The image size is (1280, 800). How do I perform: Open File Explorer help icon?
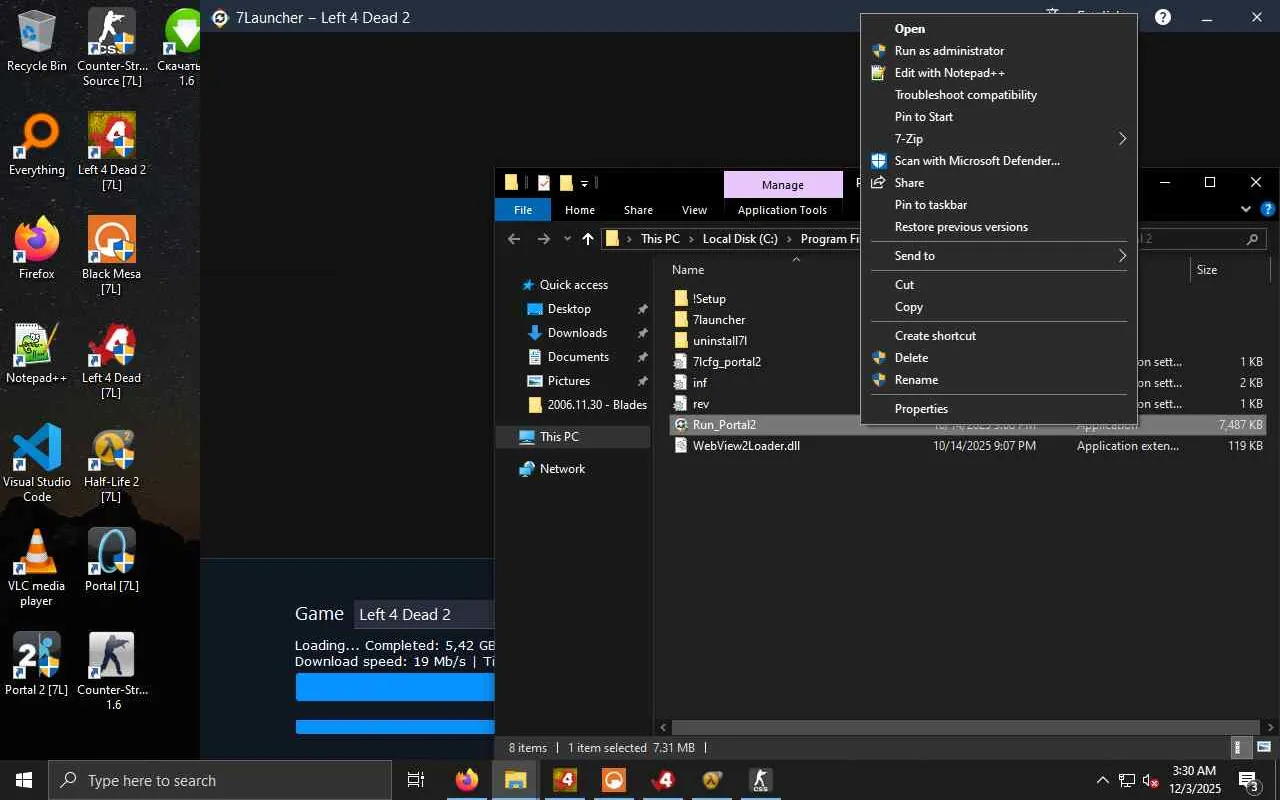(1268, 210)
